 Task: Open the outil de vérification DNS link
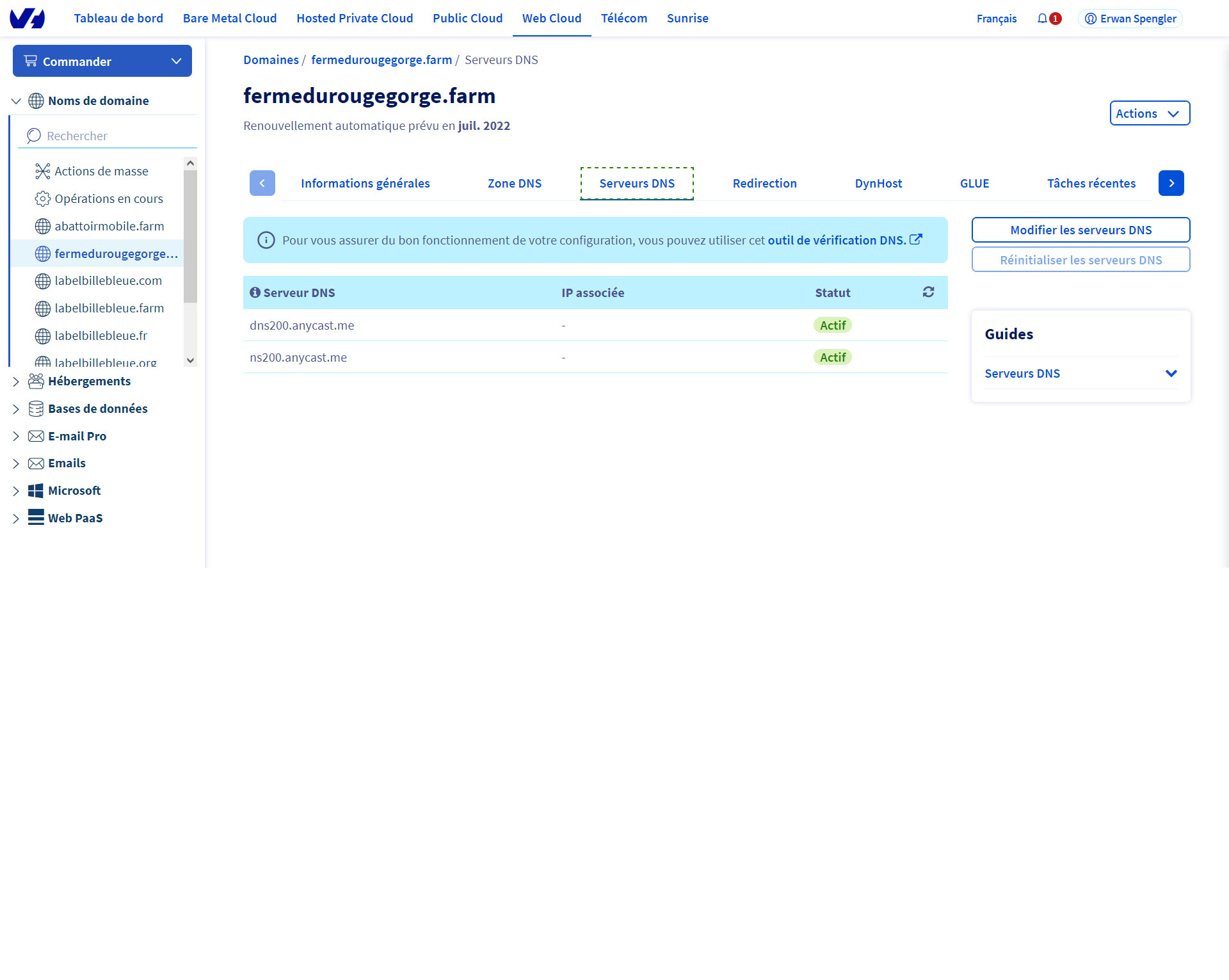pyautogui.click(x=837, y=240)
